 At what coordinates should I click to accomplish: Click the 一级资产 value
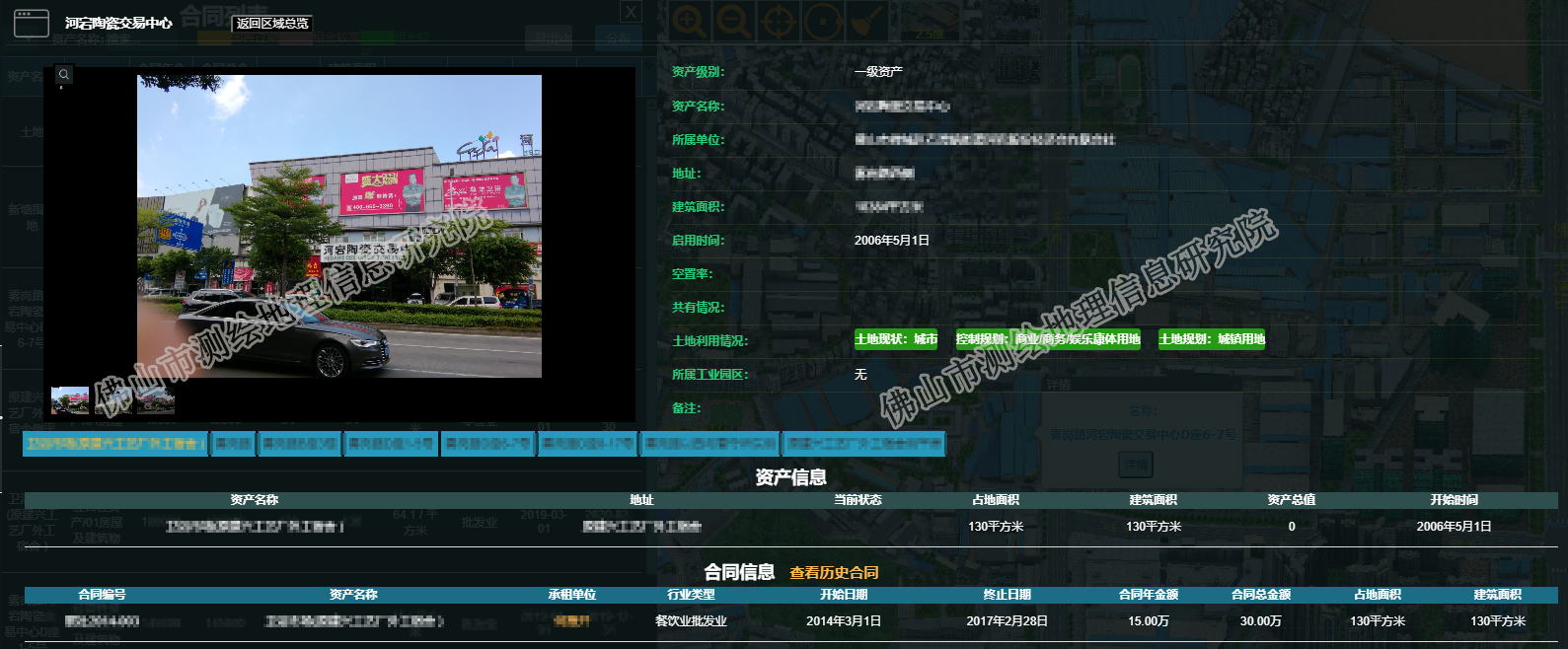coord(878,72)
